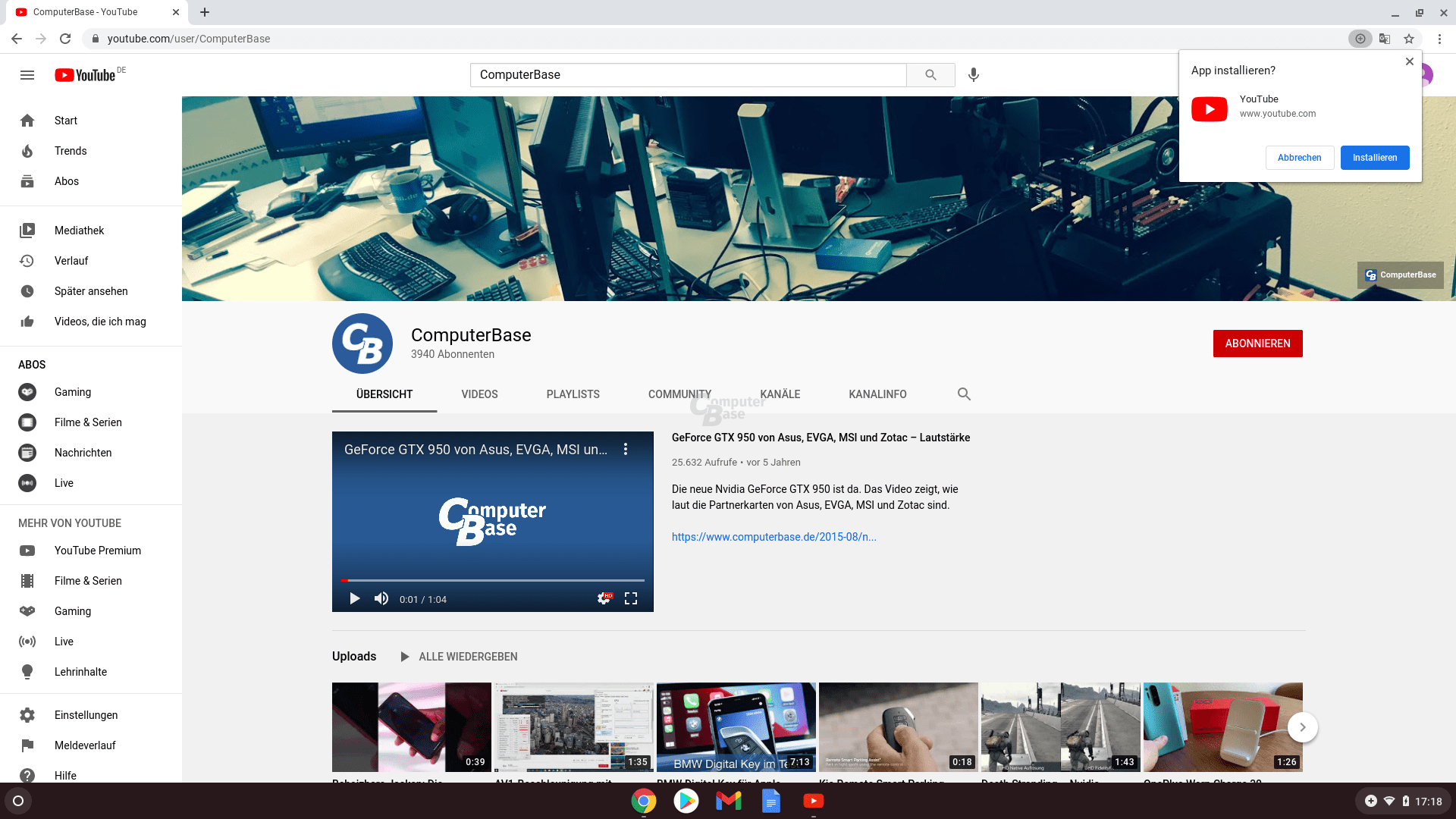Screen dimensions: 1456x819
Task: Open the GeForce GTX 950 video title
Action: click(821, 438)
